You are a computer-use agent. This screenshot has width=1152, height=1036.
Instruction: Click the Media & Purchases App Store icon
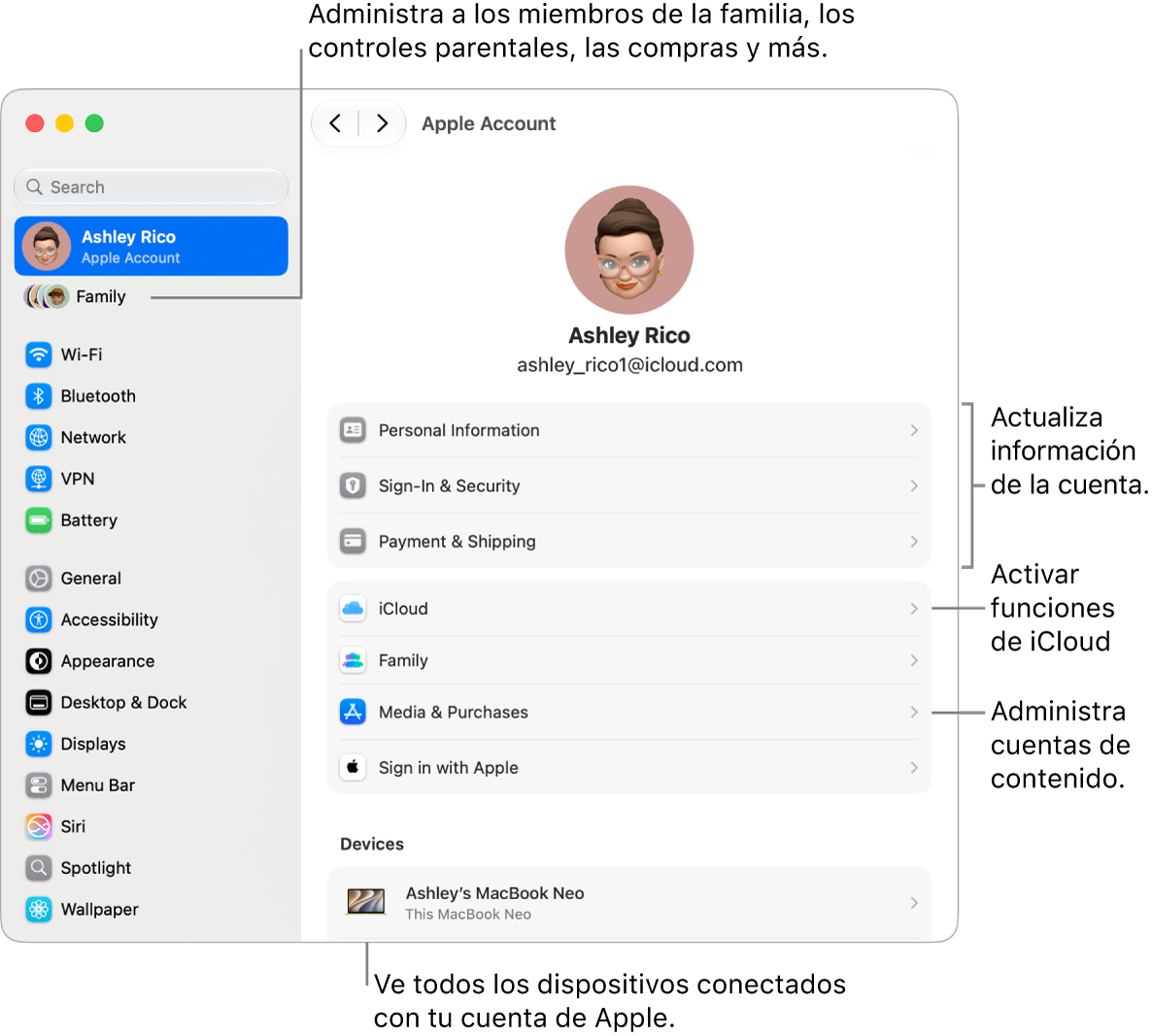pos(353,713)
